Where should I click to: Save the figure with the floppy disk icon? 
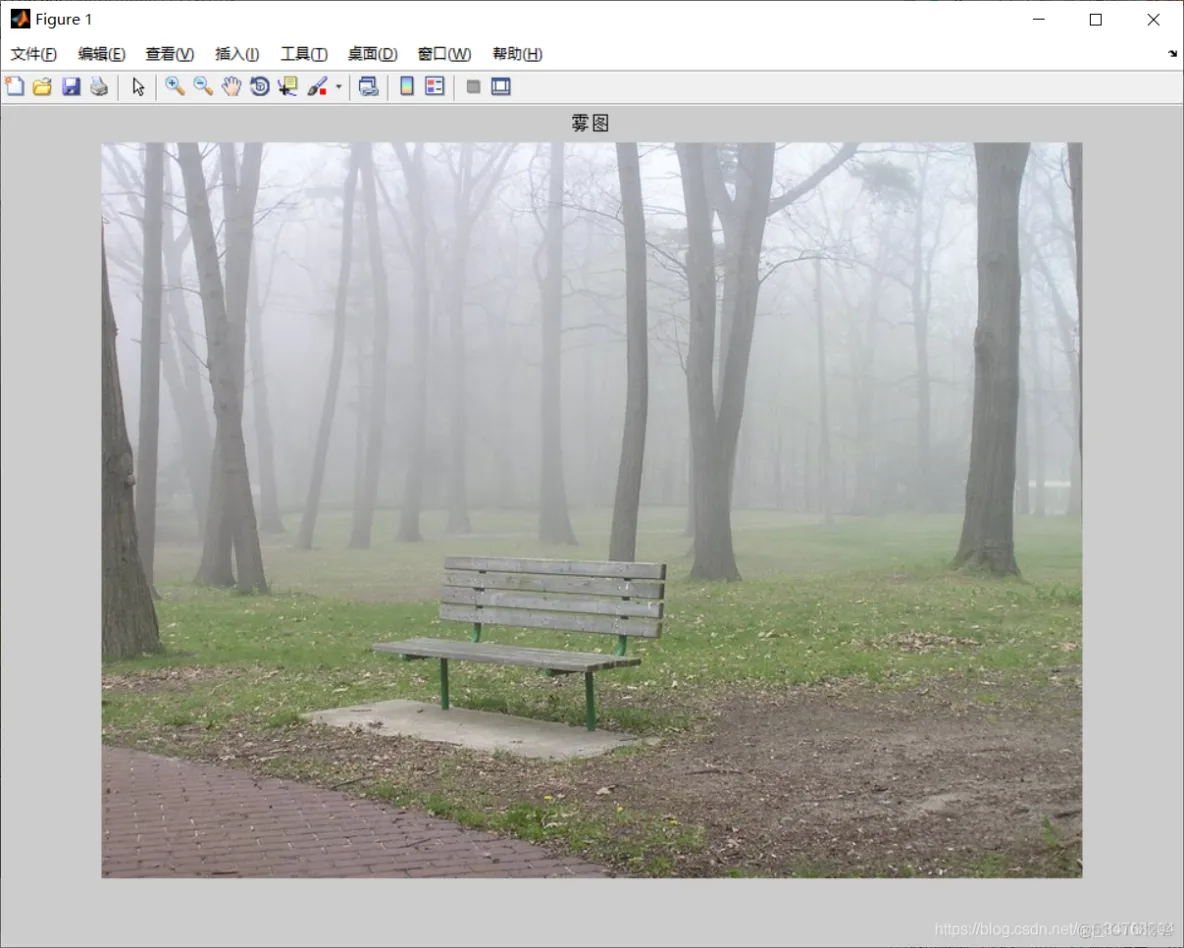[x=71, y=86]
